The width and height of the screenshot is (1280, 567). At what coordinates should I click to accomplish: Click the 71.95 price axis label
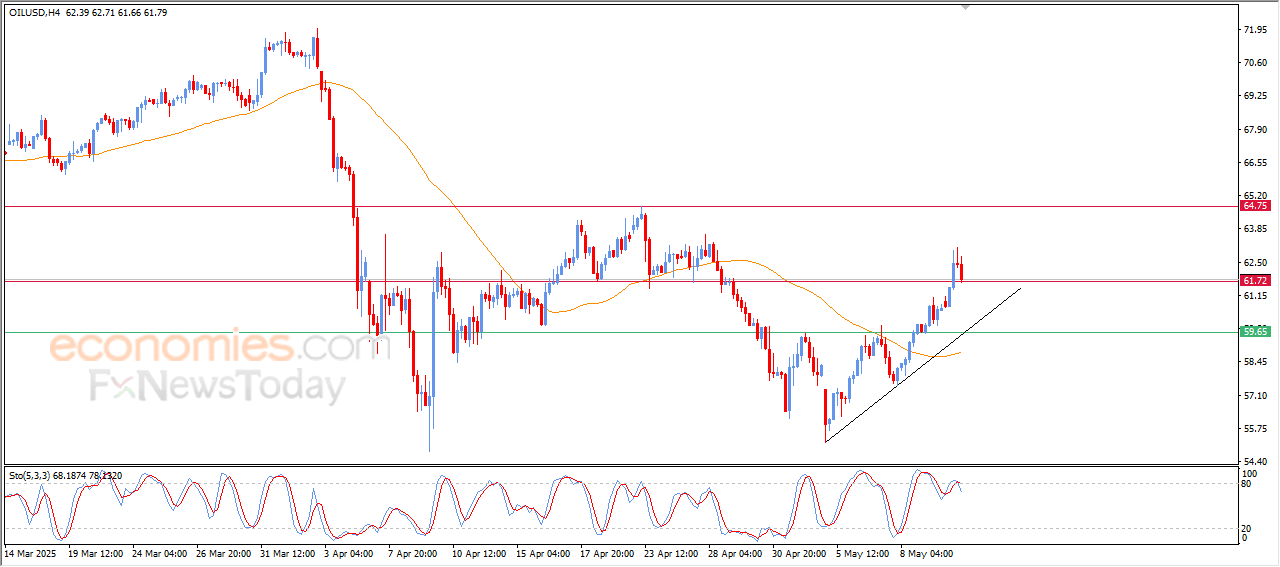(1254, 30)
